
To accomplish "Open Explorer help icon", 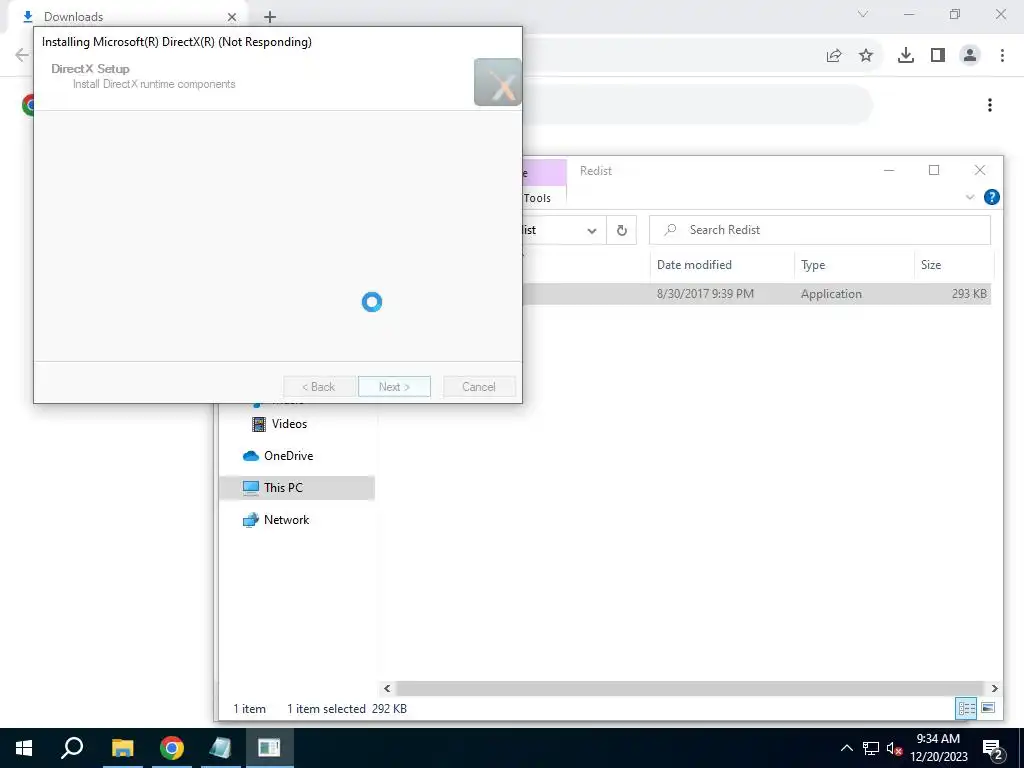I will (991, 197).
